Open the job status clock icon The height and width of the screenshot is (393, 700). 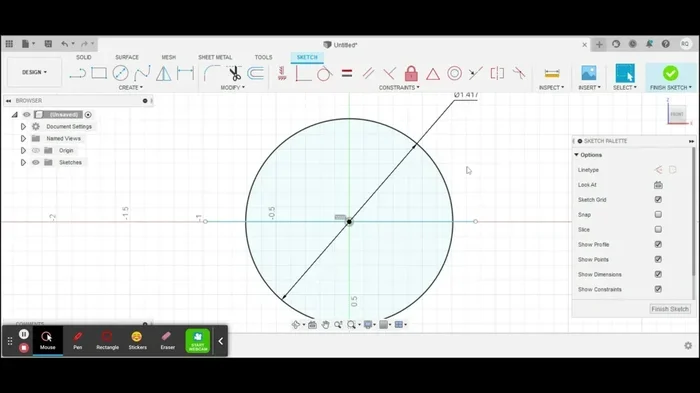tap(633, 44)
